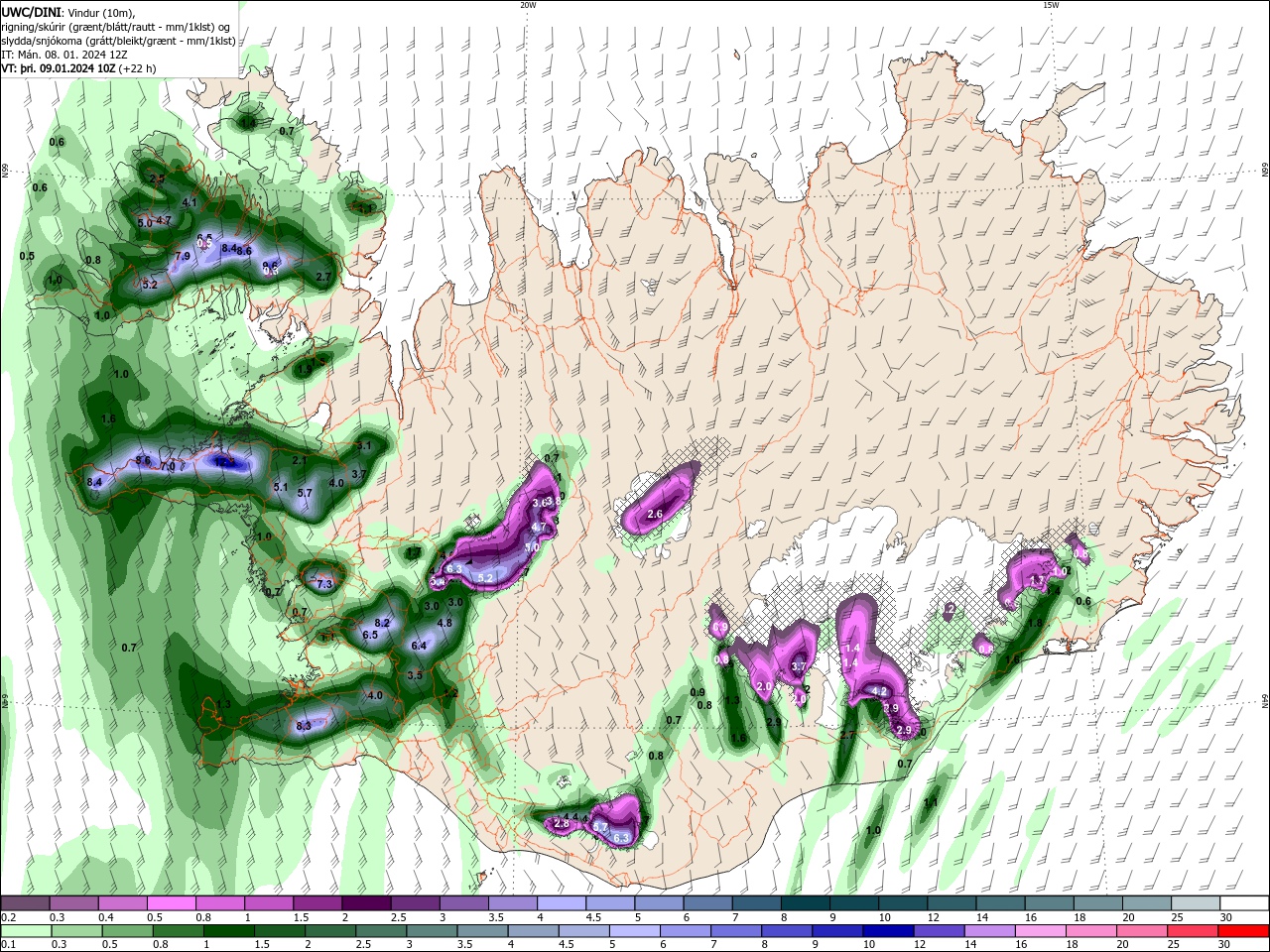This screenshot has width=1270, height=952.
Task: Click the 7.3 precipitation value on the map
Action: pos(323,584)
